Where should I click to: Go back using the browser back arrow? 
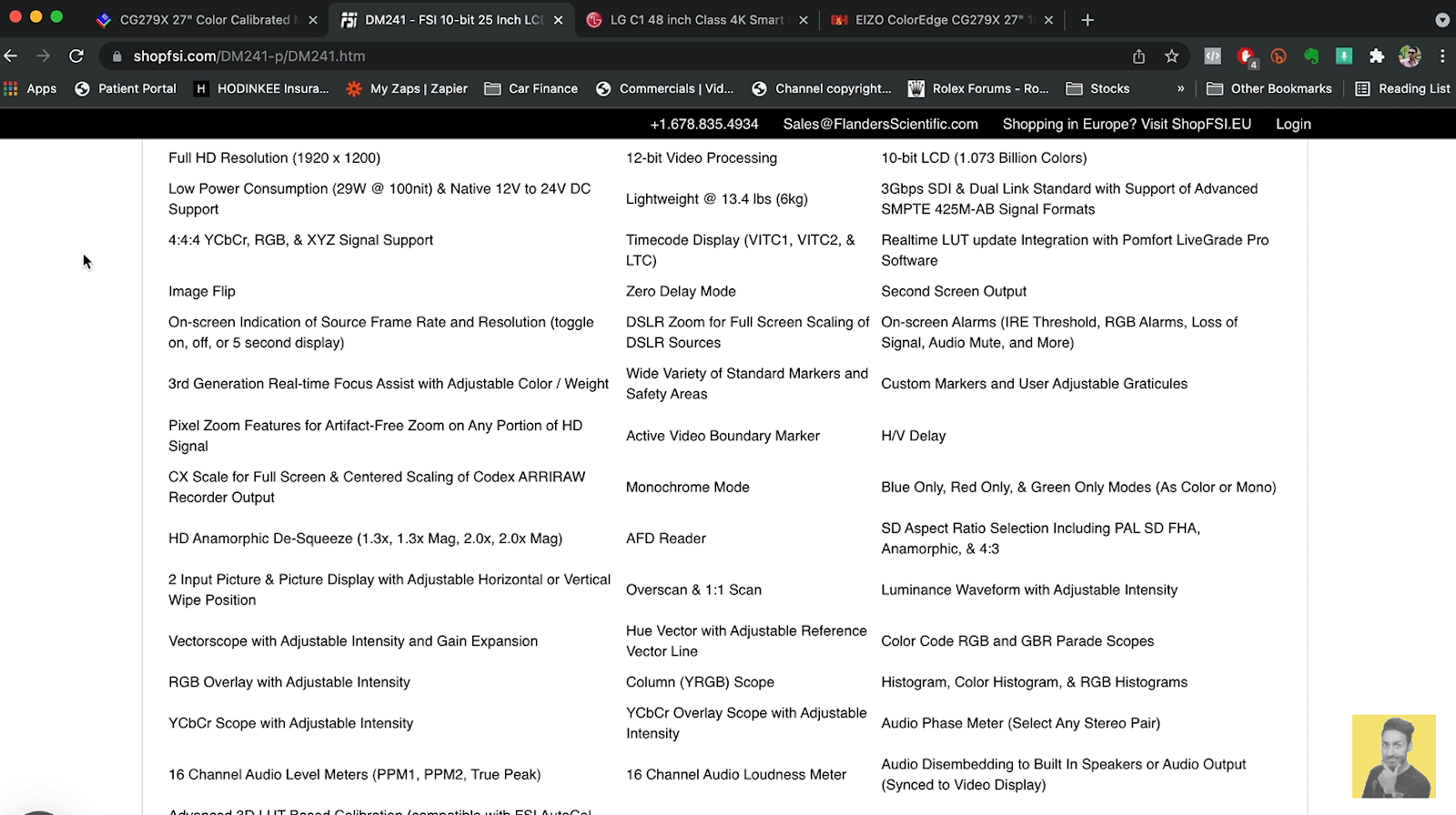pos(11,56)
